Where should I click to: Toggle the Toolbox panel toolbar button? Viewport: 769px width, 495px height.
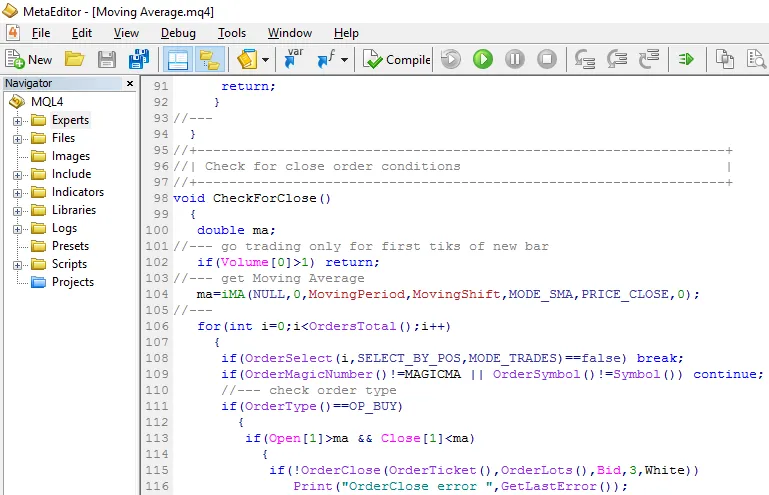coord(210,59)
